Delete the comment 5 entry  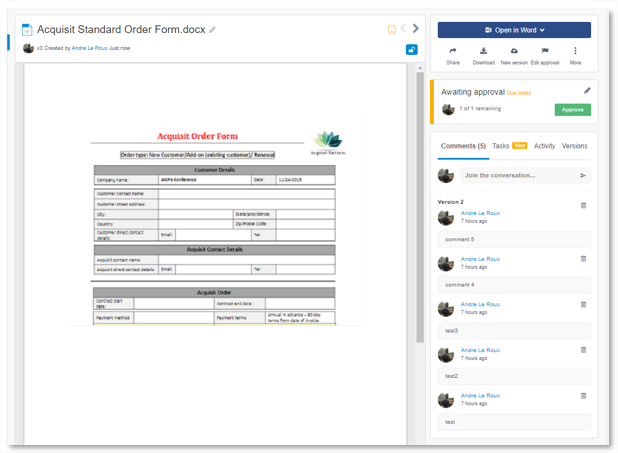(583, 205)
